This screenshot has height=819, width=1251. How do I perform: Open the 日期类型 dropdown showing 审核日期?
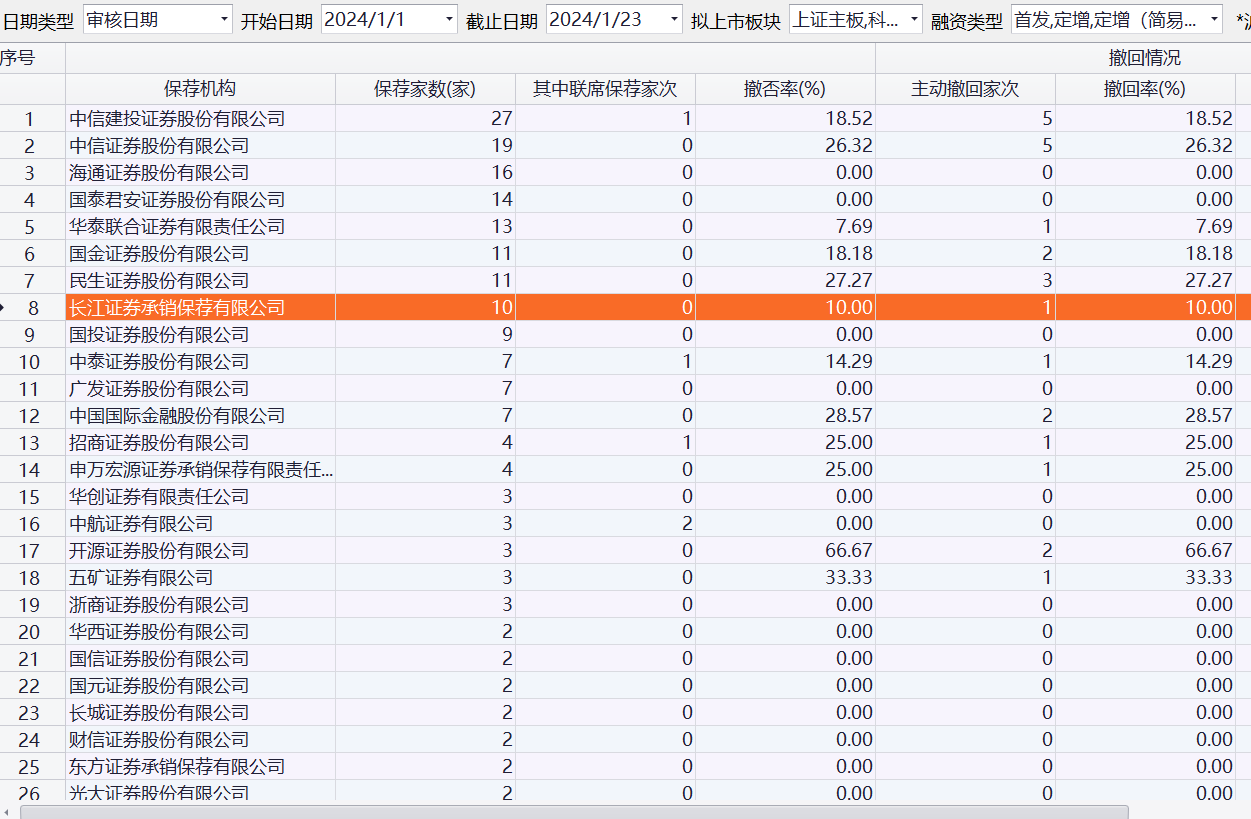point(223,19)
